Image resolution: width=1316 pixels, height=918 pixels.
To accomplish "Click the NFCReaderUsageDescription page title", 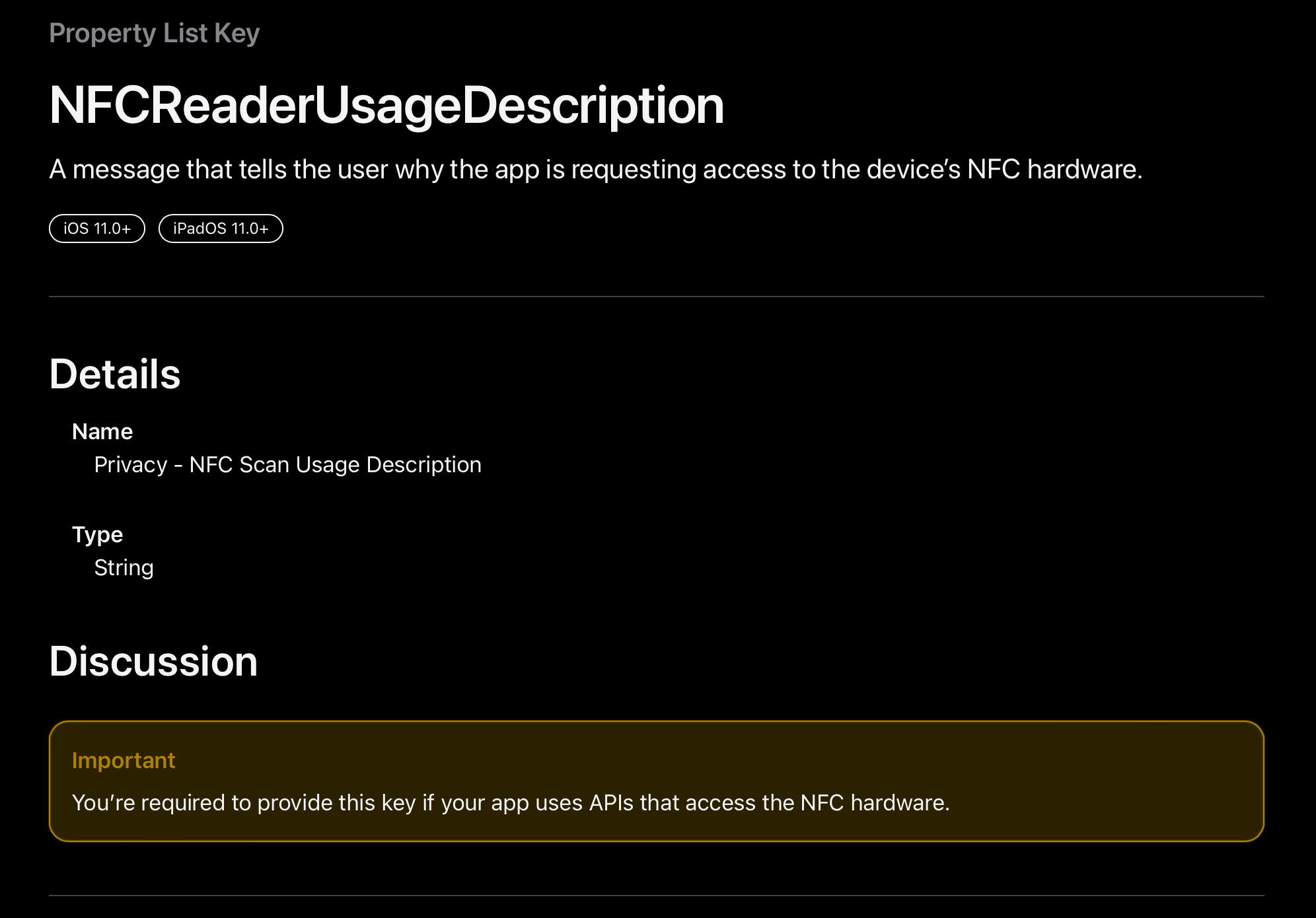I will click(386, 106).
